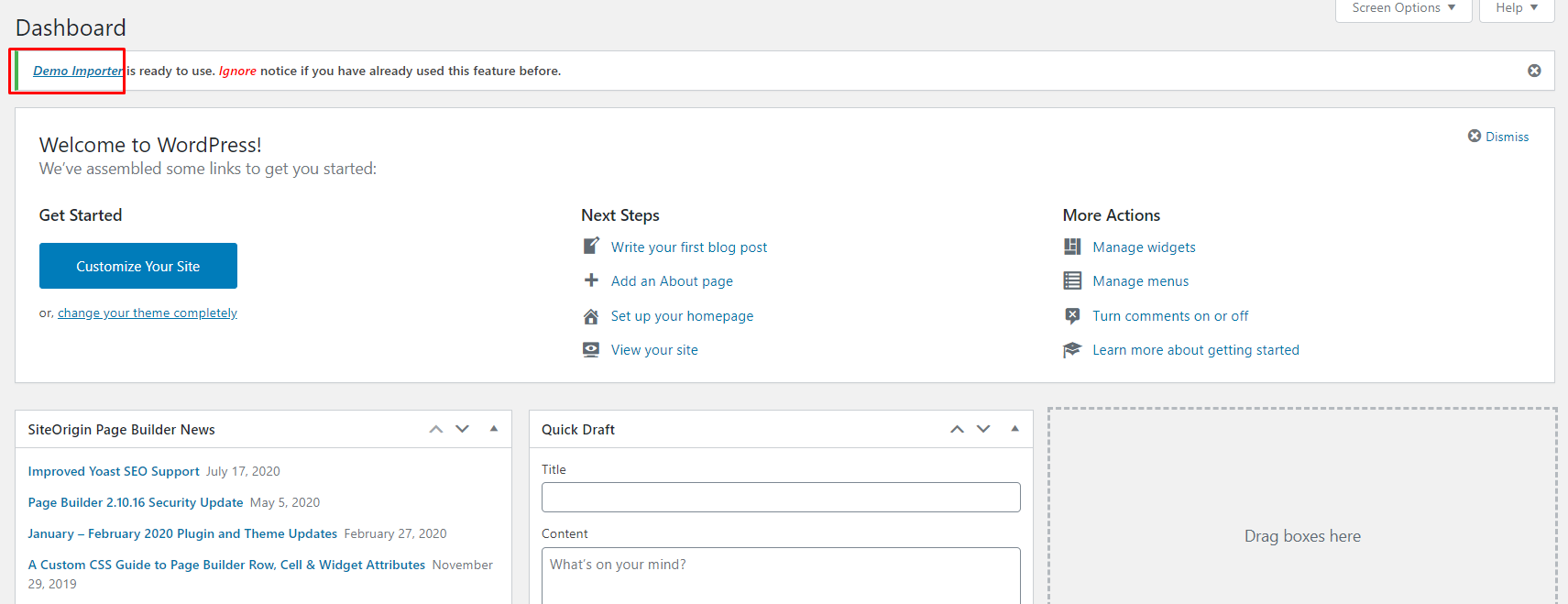
Task: Click the widgets icon beside Manage widgets
Action: click(1072, 247)
